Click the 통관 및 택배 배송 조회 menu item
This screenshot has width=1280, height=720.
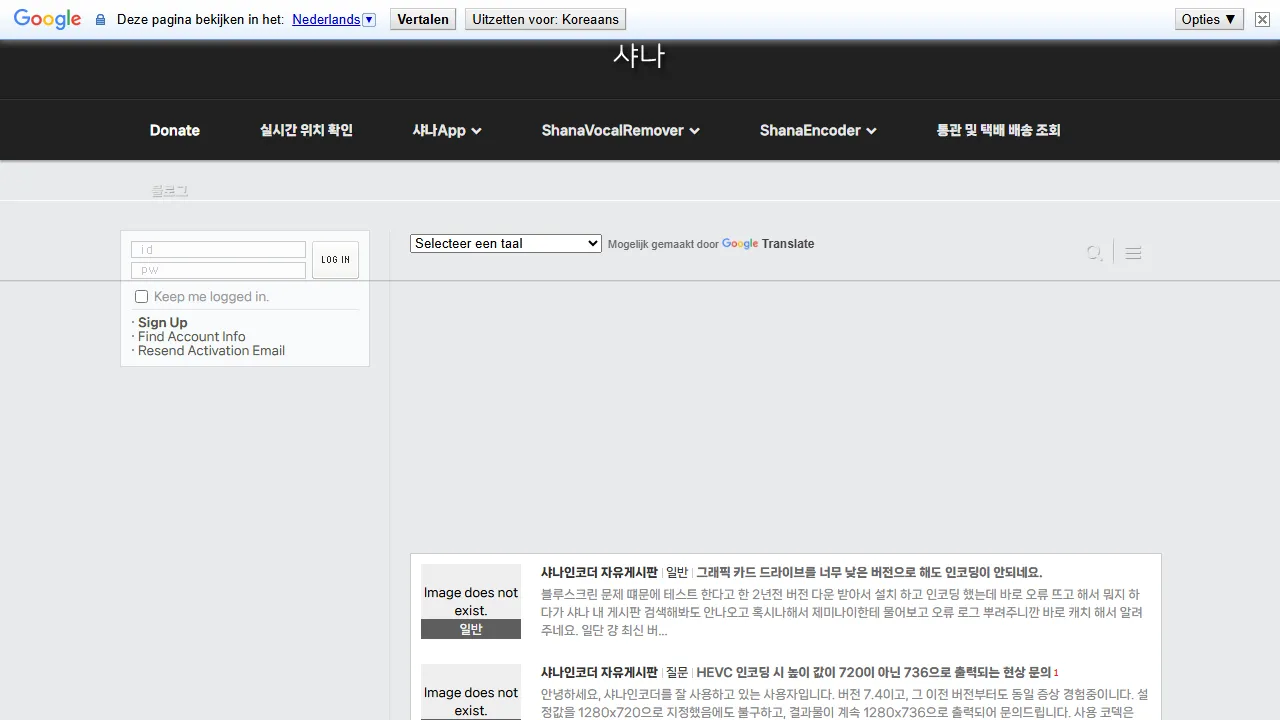click(999, 130)
